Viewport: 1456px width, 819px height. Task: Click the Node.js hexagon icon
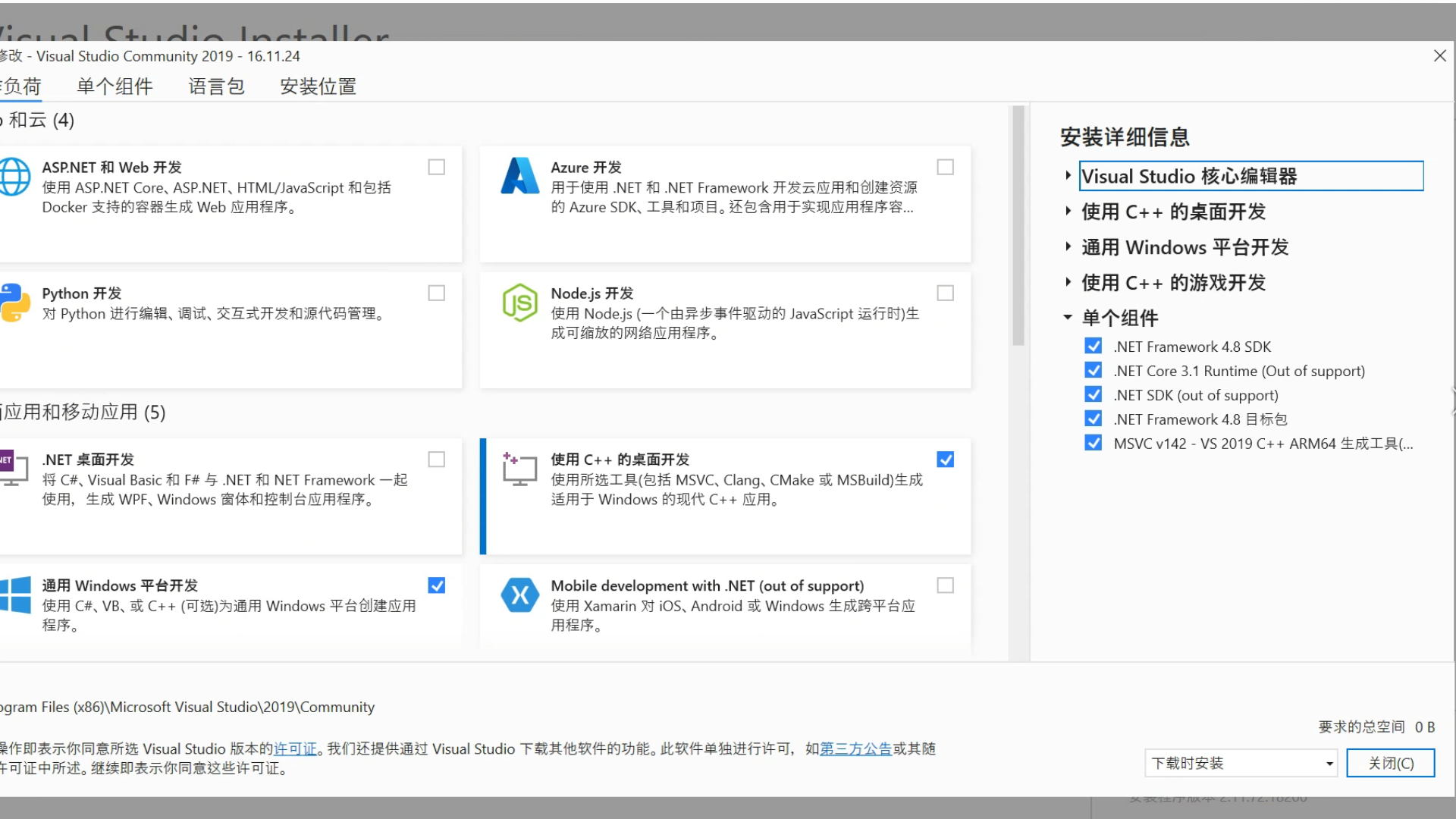[x=520, y=303]
